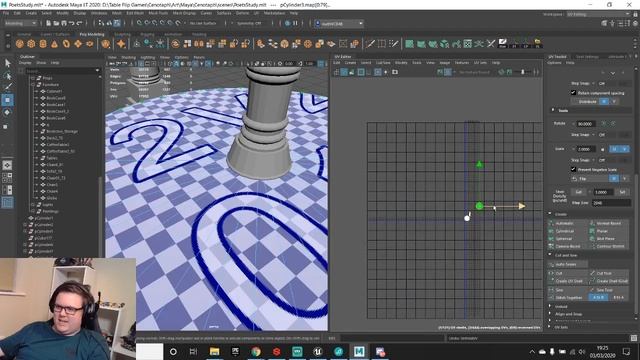The image size is (640, 360).
Task: Open the Mesh Display menu
Action: pyautogui.click(x=184, y=13)
